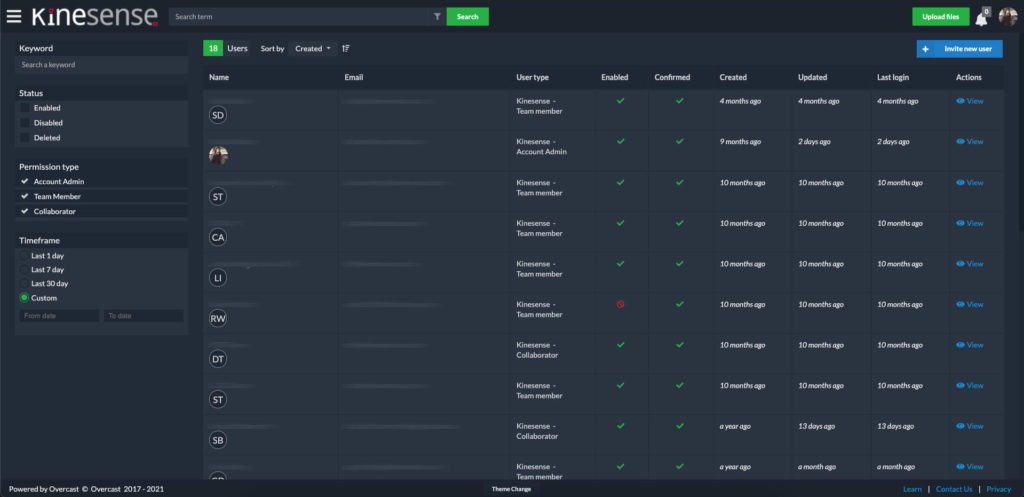The image size is (1024, 497).
Task: Click Invite new user button
Action: point(959,49)
